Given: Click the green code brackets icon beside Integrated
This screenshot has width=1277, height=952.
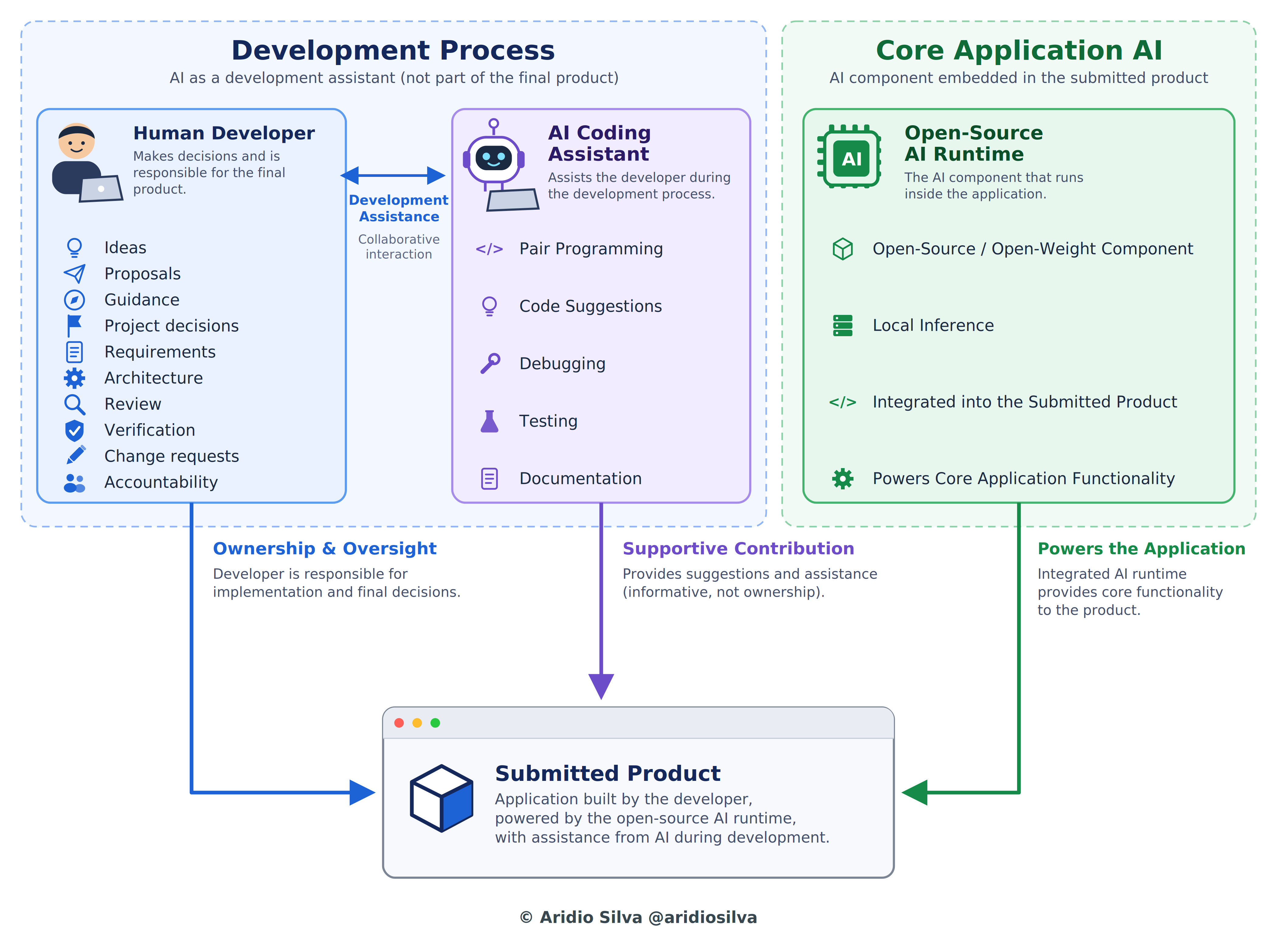Looking at the screenshot, I should [842, 402].
